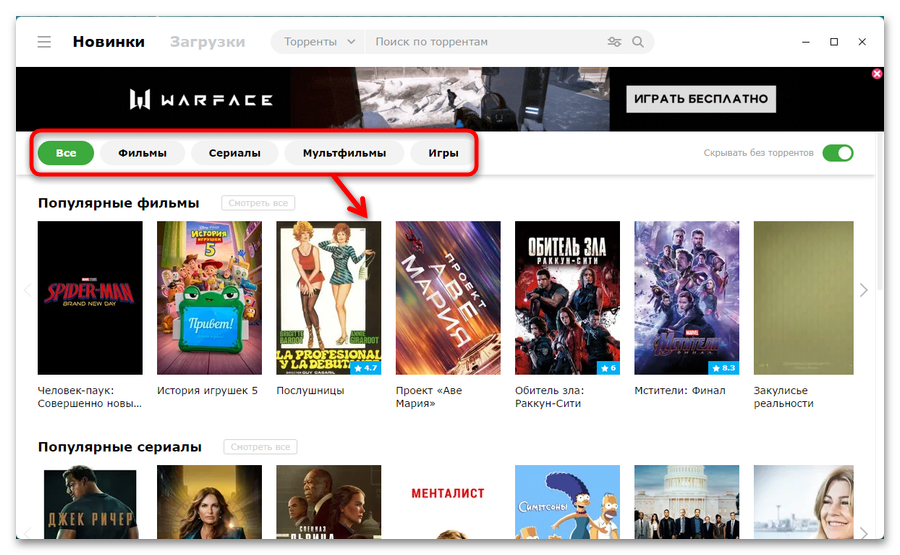Select the Мультфильмы filter
This screenshot has width=900, height=555.
(x=344, y=153)
